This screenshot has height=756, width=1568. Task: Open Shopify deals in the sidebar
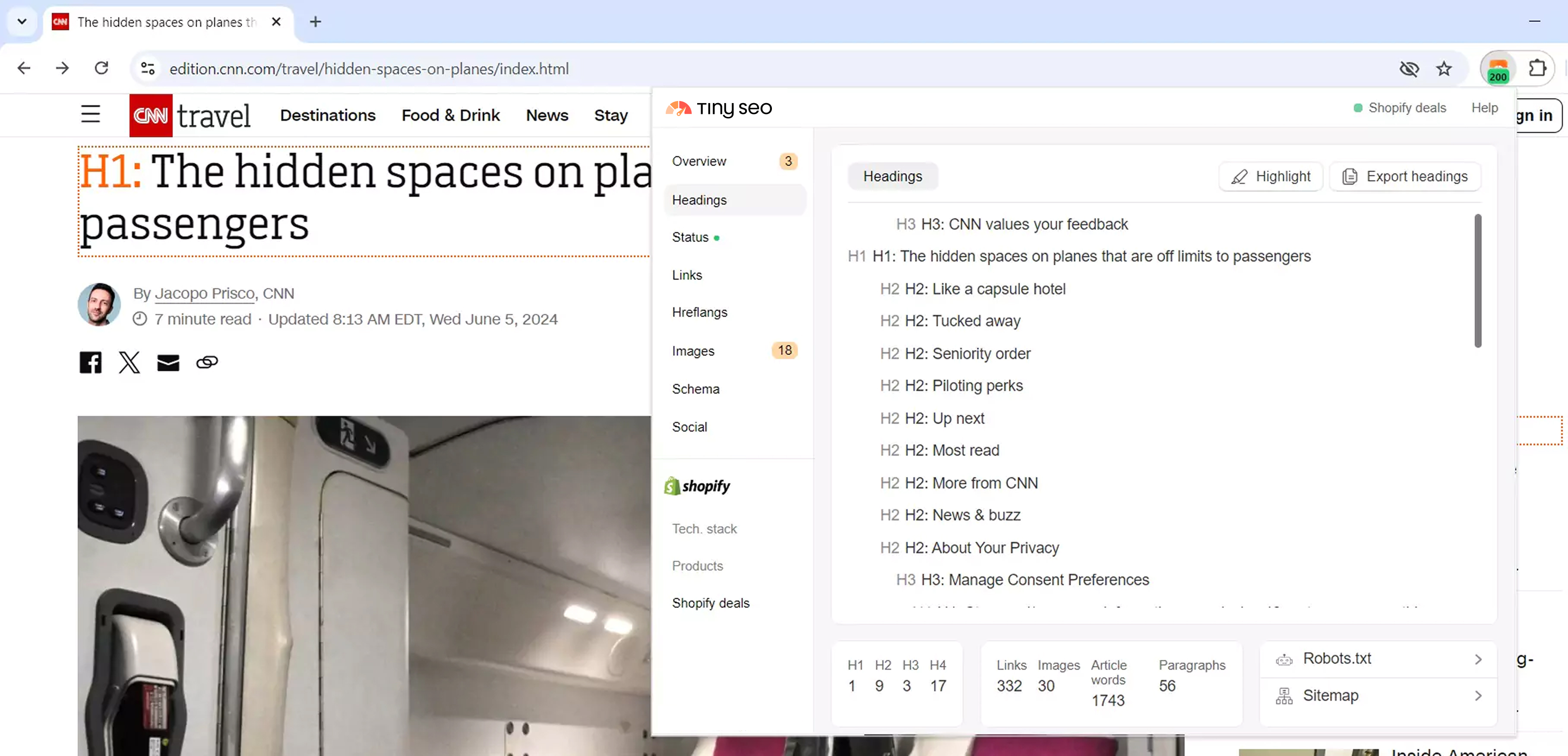pyautogui.click(x=710, y=603)
